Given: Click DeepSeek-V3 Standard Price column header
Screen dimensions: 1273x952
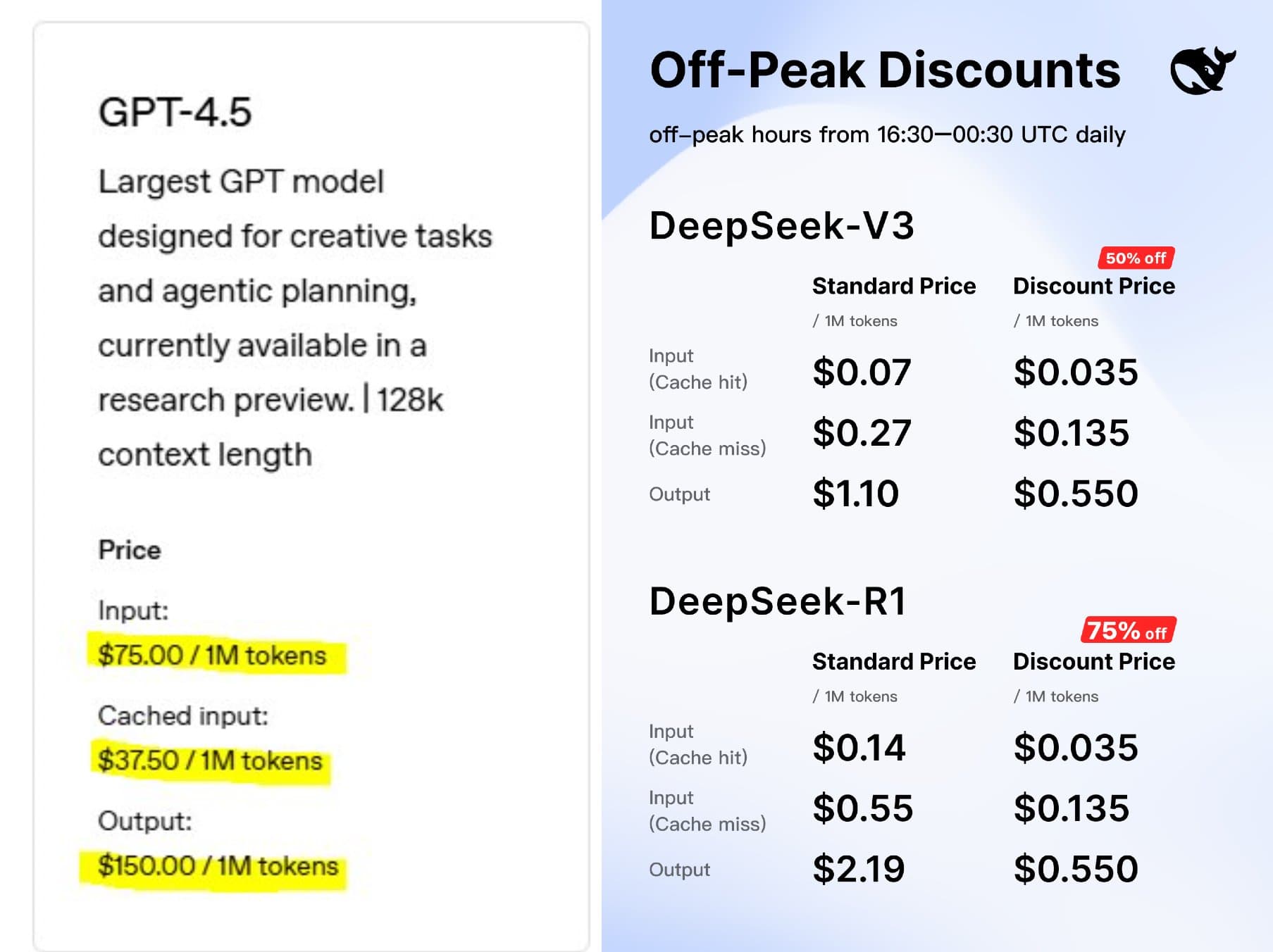Looking at the screenshot, I should pos(894,286).
